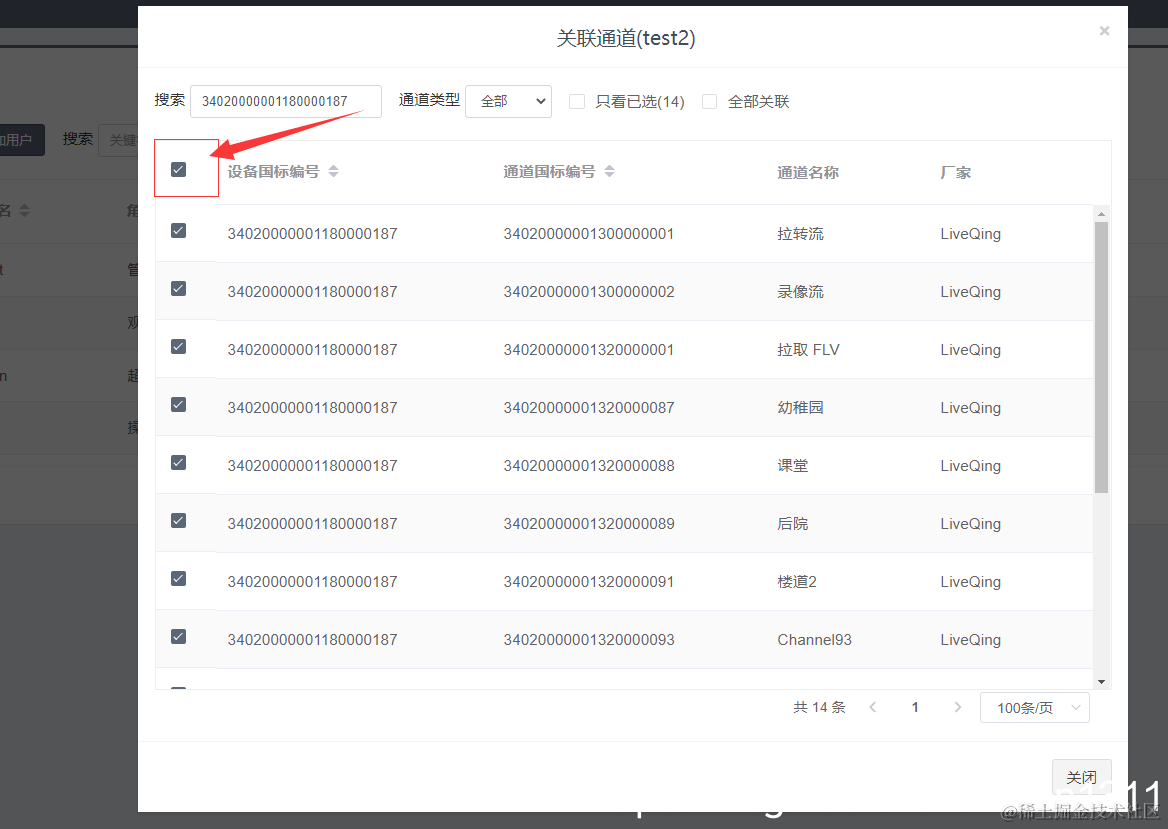Uncheck the row for Channel93
This screenshot has width=1168, height=829.
pos(178,637)
